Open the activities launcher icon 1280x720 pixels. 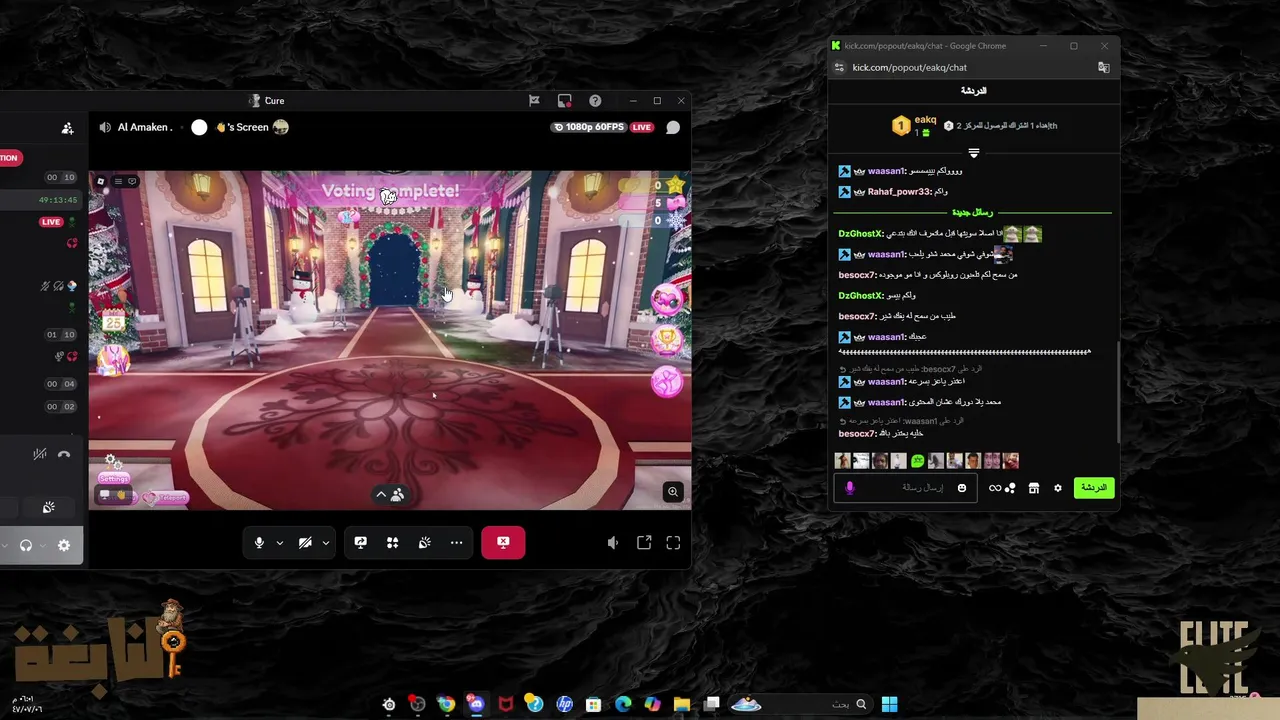[392, 542]
